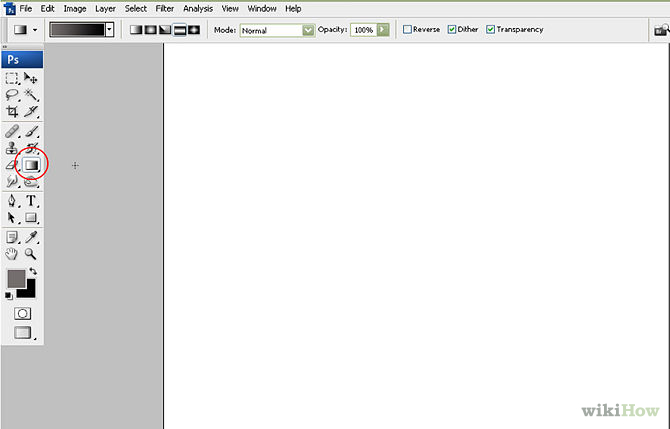The width and height of the screenshot is (670, 429).
Task: Click the black background color swatch
Action: click(29, 291)
